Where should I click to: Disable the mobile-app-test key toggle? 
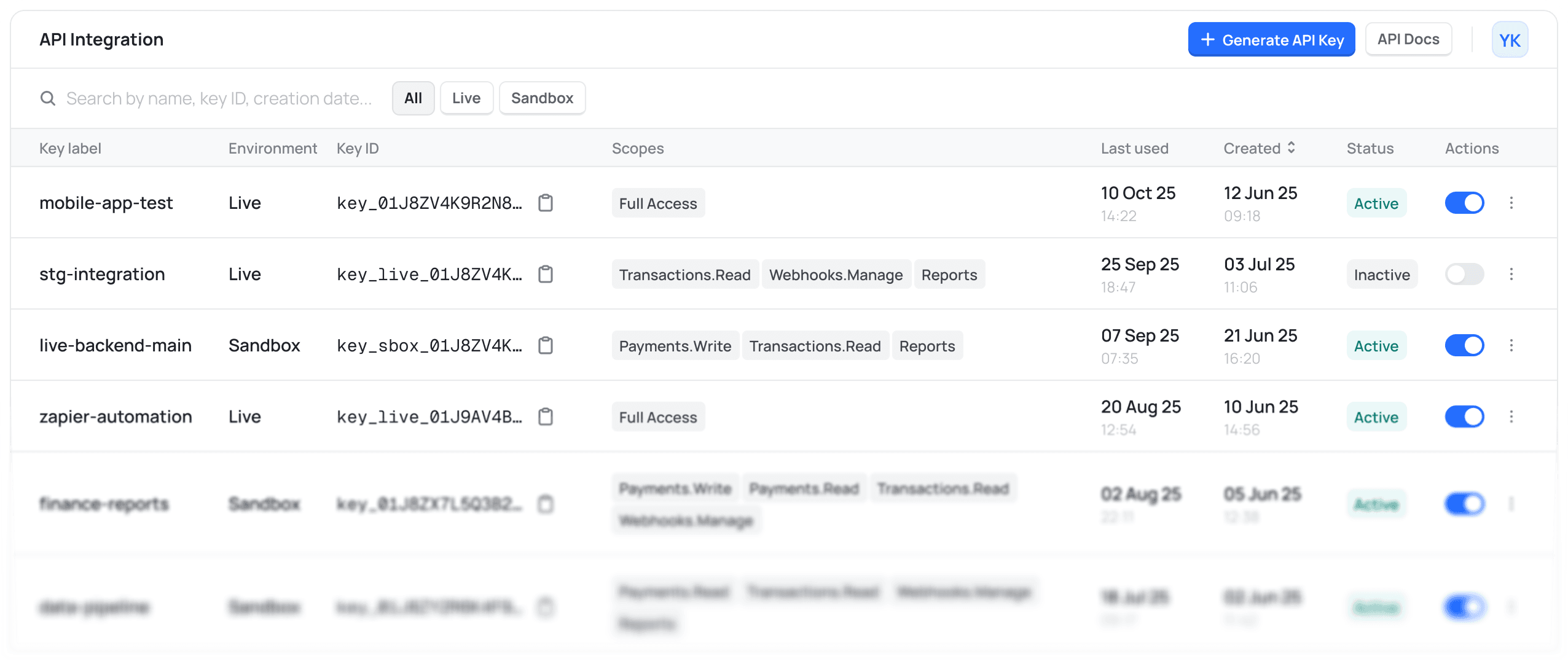pyautogui.click(x=1465, y=203)
